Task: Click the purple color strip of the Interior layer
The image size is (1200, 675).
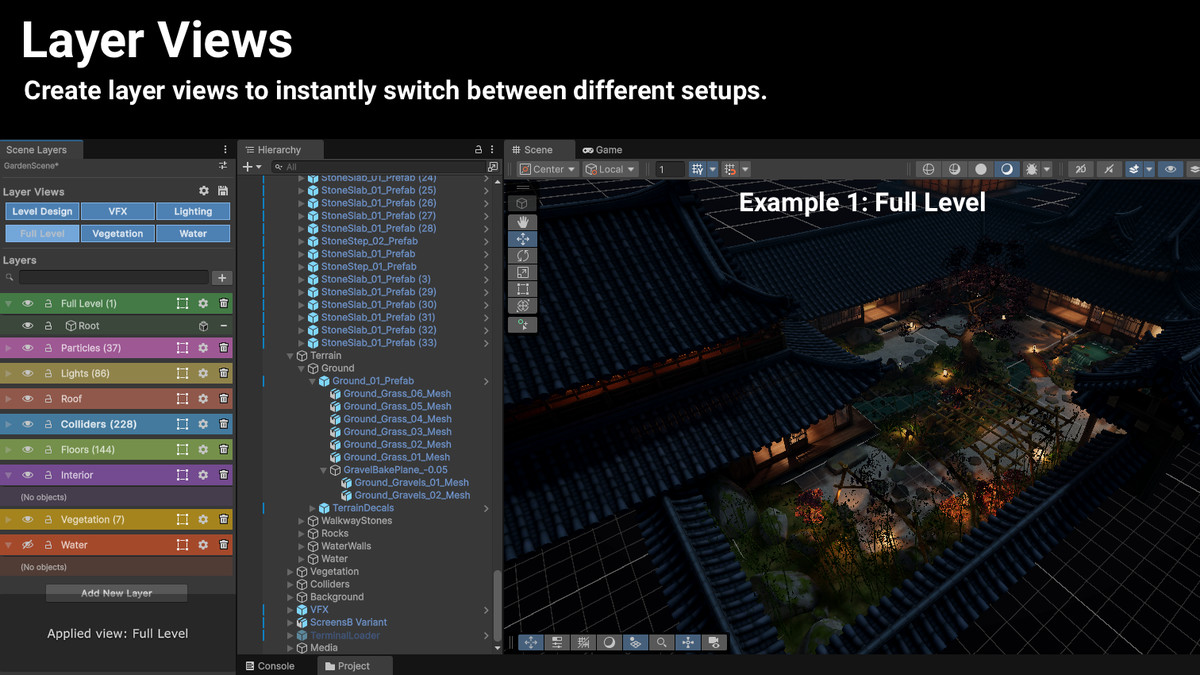Action: point(7,474)
